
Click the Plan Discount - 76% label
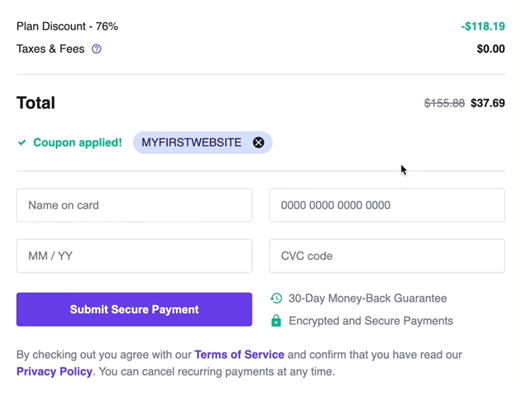click(x=67, y=26)
